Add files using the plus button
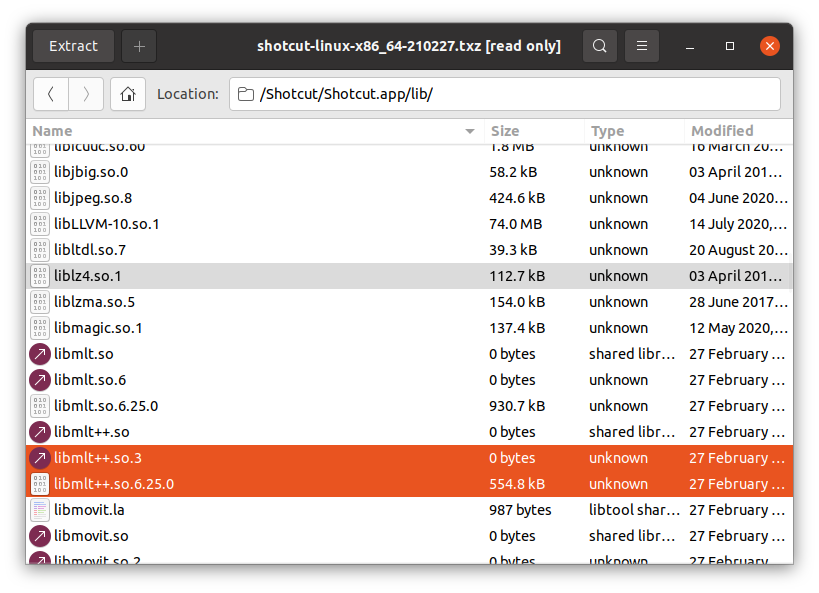This screenshot has height=593, width=819. [138, 45]
